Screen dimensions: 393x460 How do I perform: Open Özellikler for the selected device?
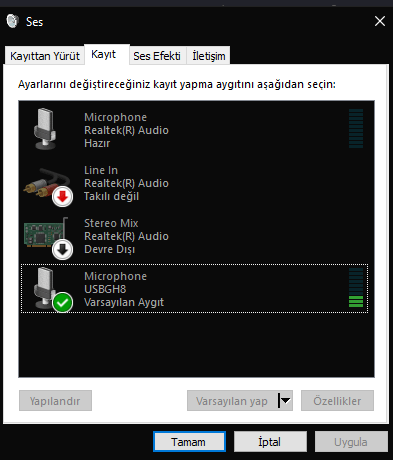coord(337,401)
